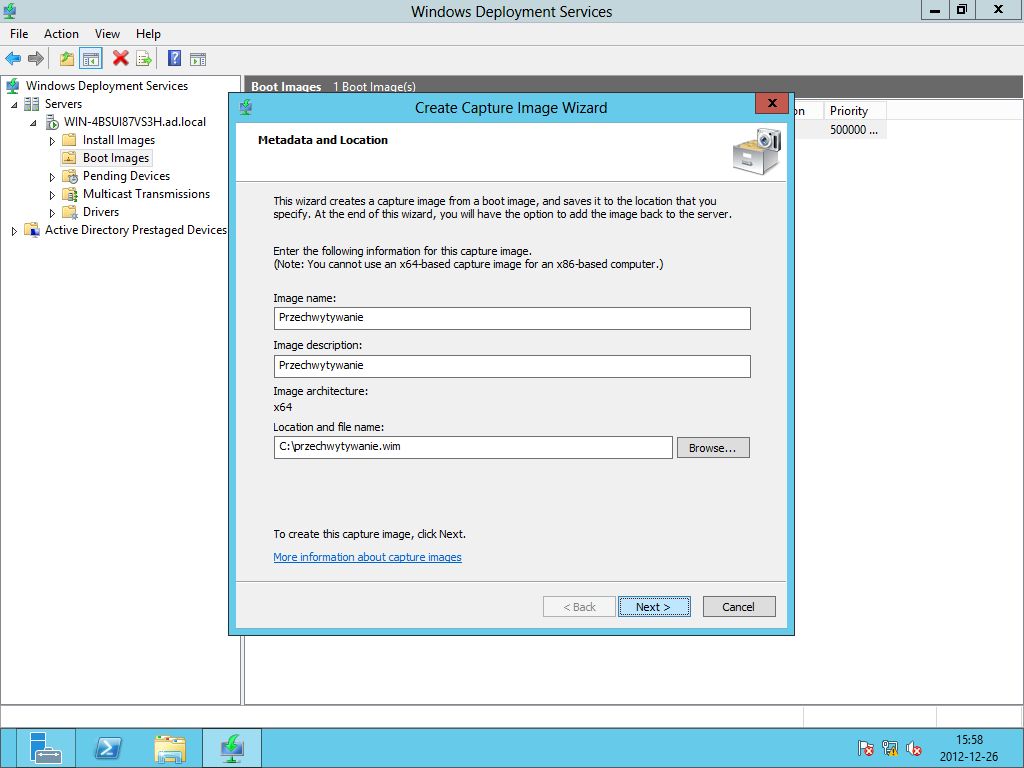This screenshot has width=1024, height=768.
Task: Click the 500000 priority cell
Action: click(x=854, y=130)
